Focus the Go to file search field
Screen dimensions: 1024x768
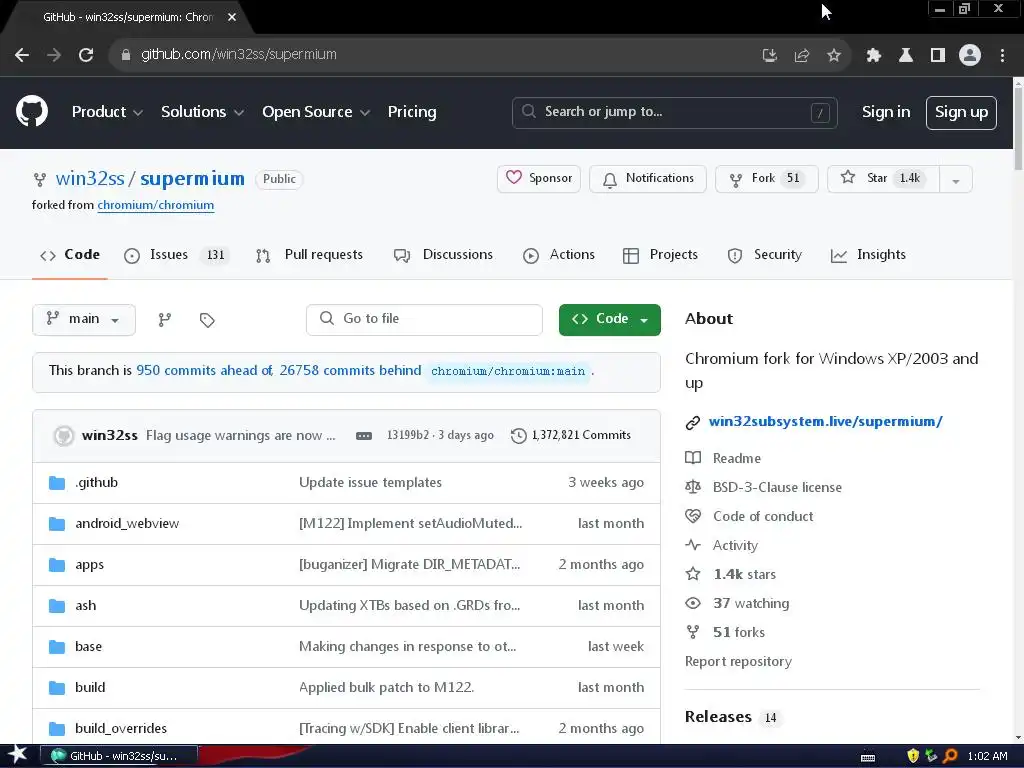(424, 319)
